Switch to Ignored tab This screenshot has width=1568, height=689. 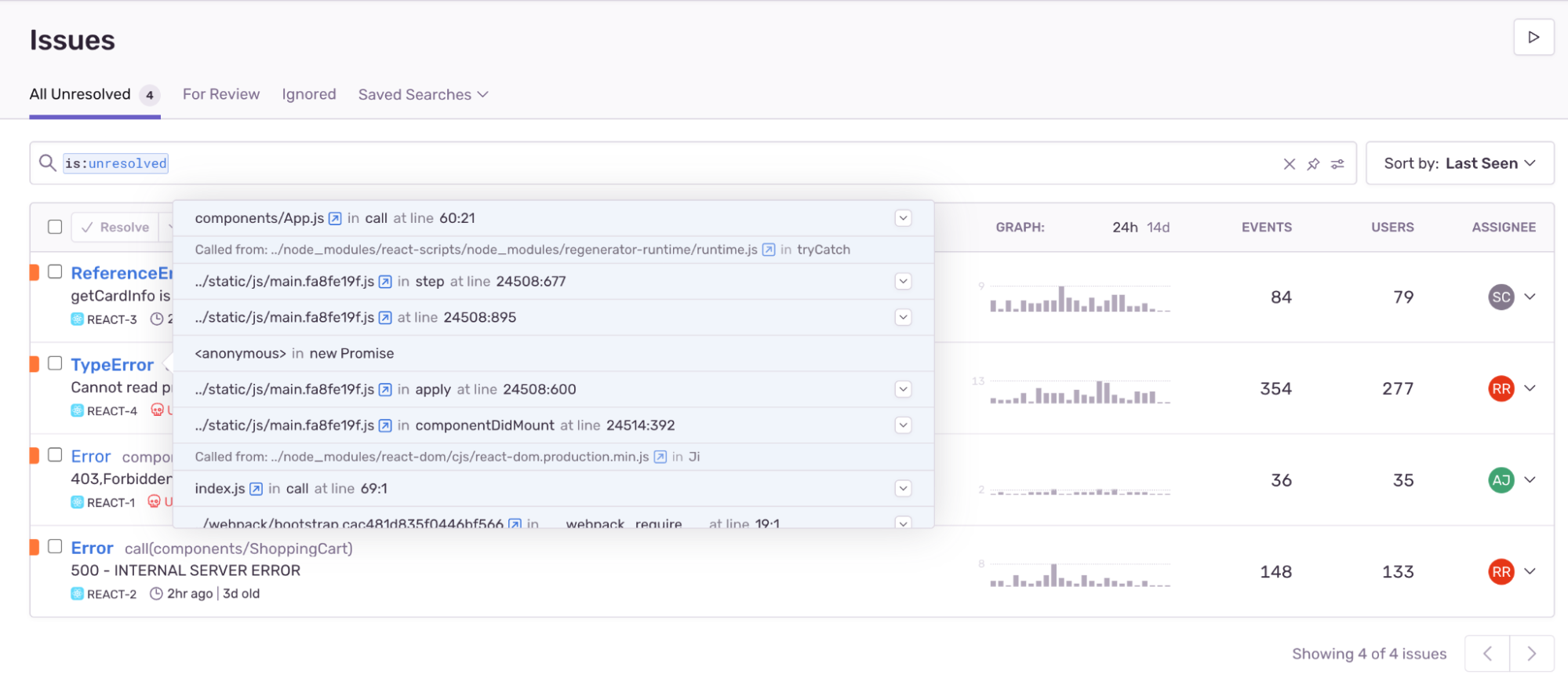coord(309,94)
